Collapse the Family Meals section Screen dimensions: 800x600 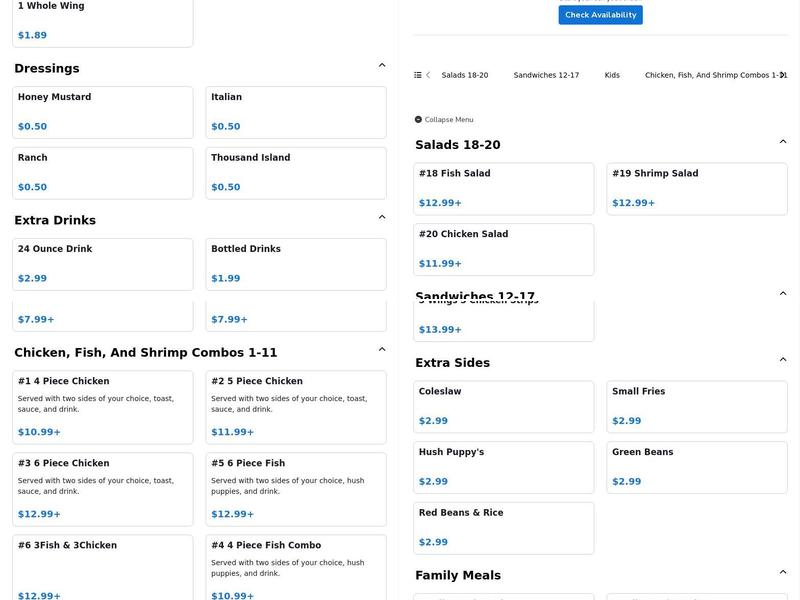point(783,572)
